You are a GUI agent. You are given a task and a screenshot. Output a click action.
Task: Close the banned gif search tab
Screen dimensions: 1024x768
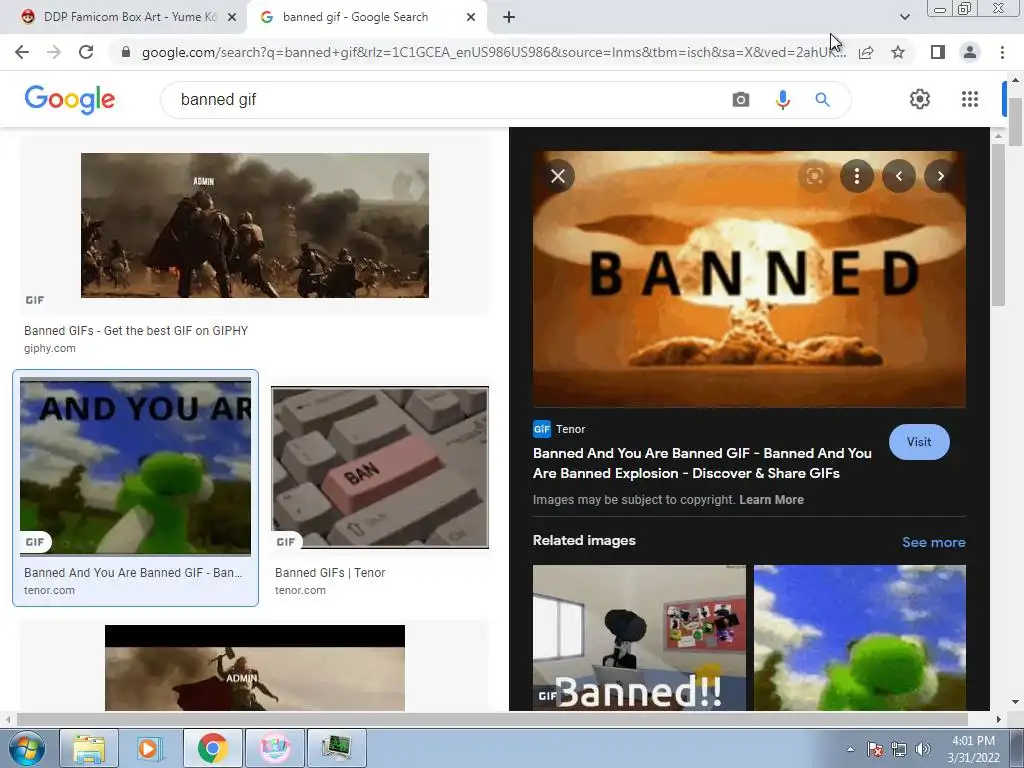coord(471,17)
